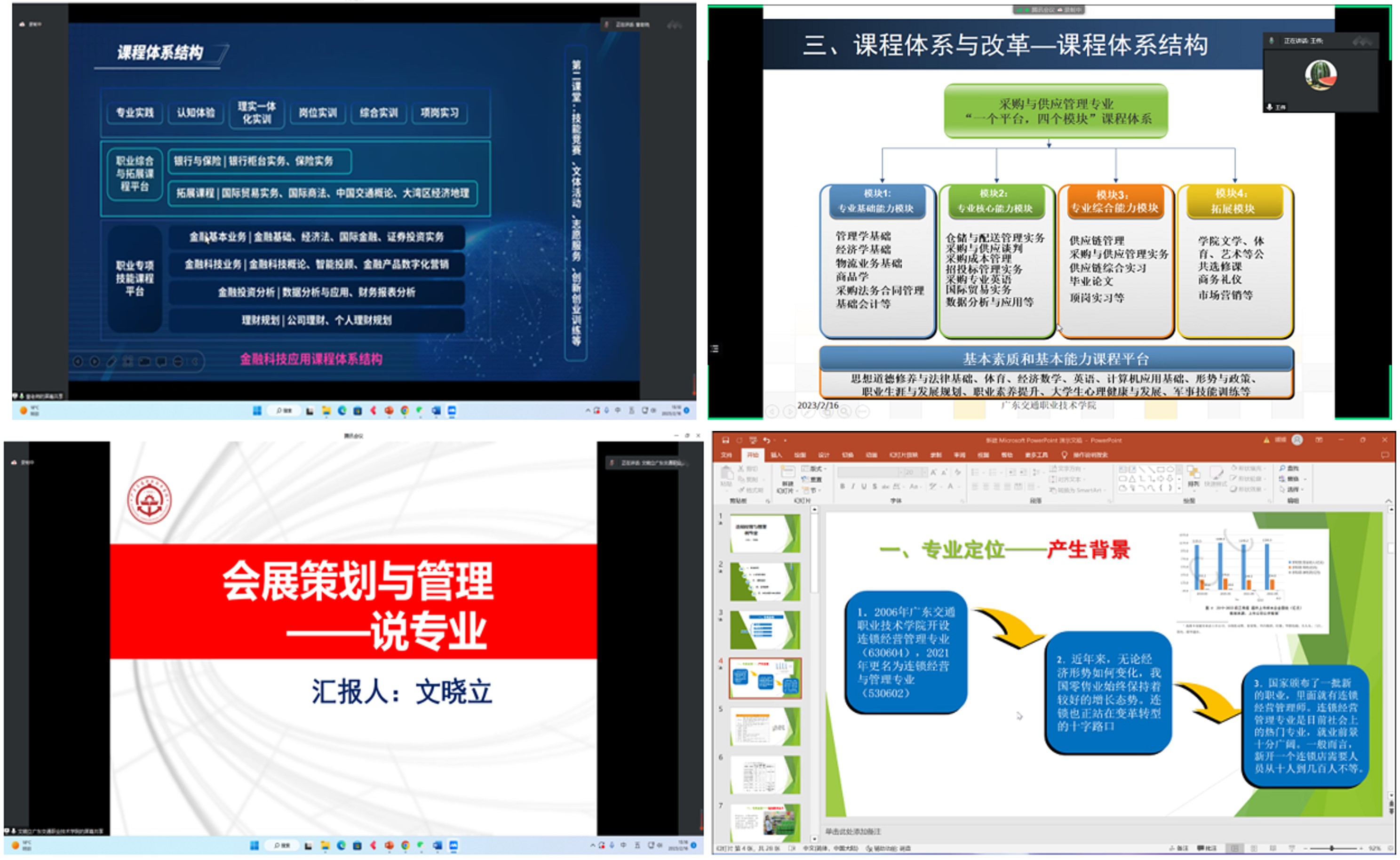Click notes area 单击此处添加备注

tap(852, 832)
